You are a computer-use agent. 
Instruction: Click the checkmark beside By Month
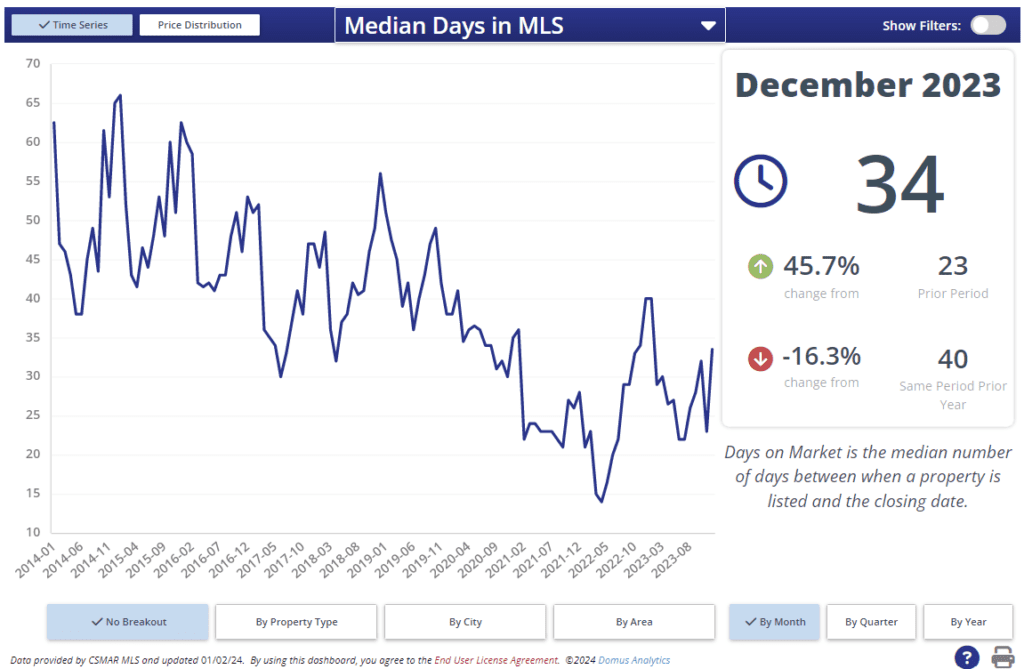coord(751,621)
